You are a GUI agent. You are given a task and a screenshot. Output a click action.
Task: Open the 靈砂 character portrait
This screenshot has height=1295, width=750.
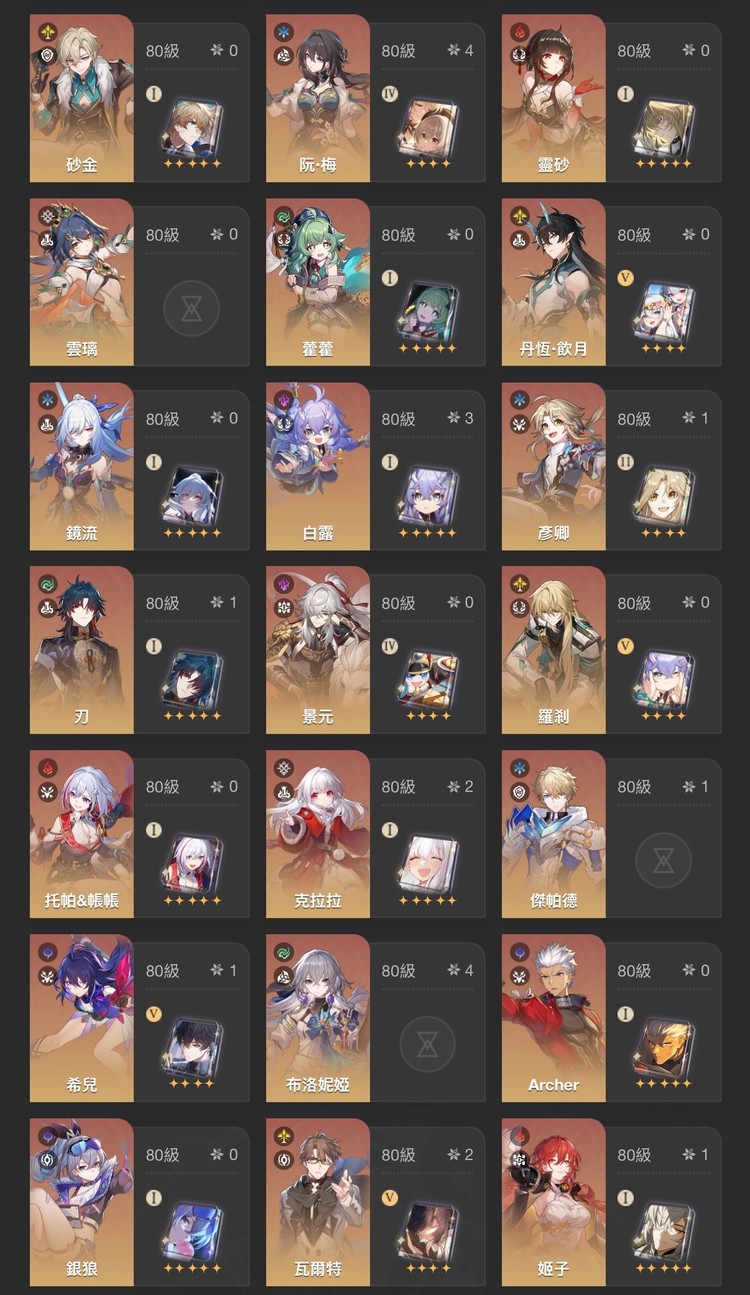553,98
